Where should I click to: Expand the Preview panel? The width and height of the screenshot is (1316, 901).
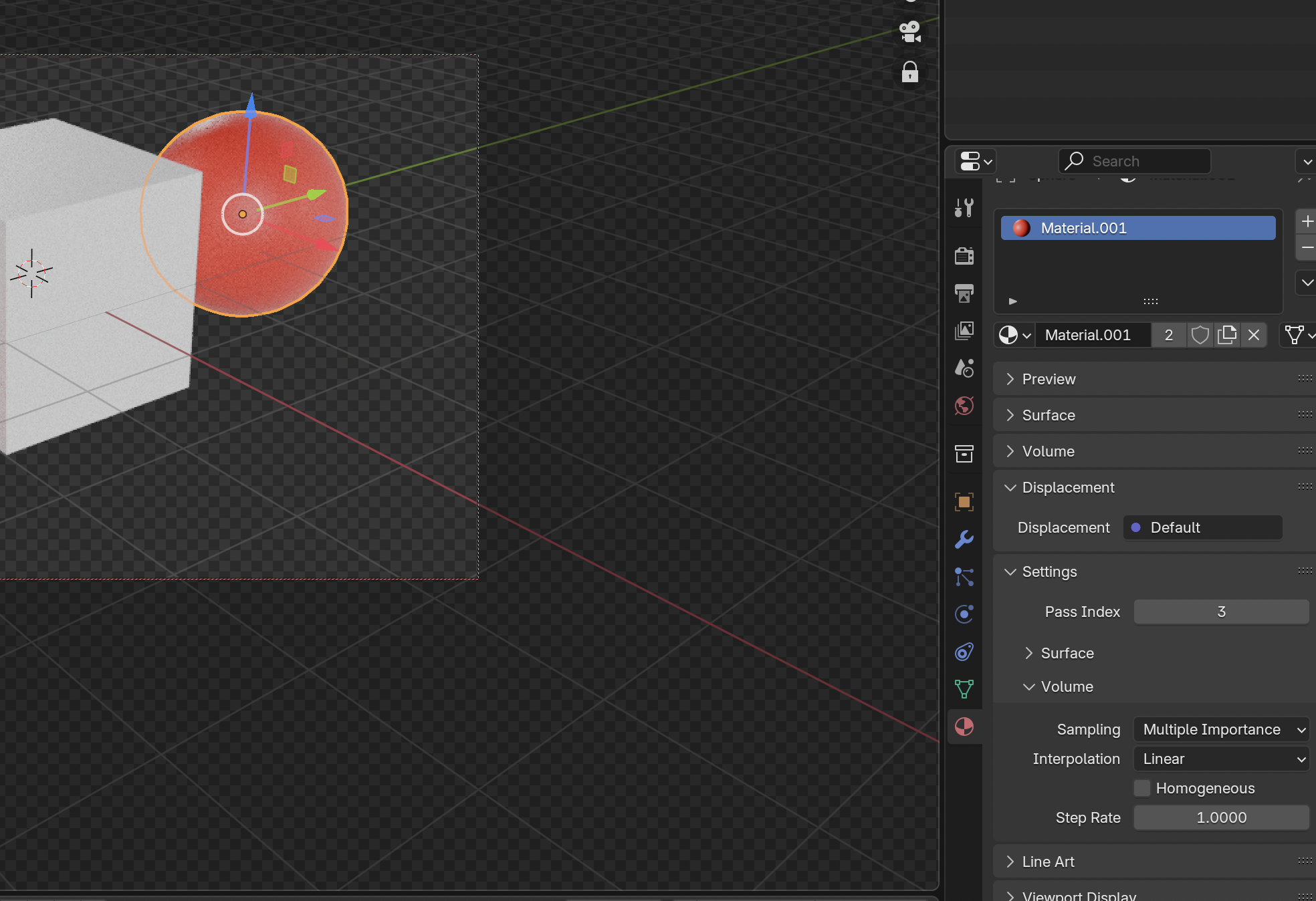coord(1049,379)
